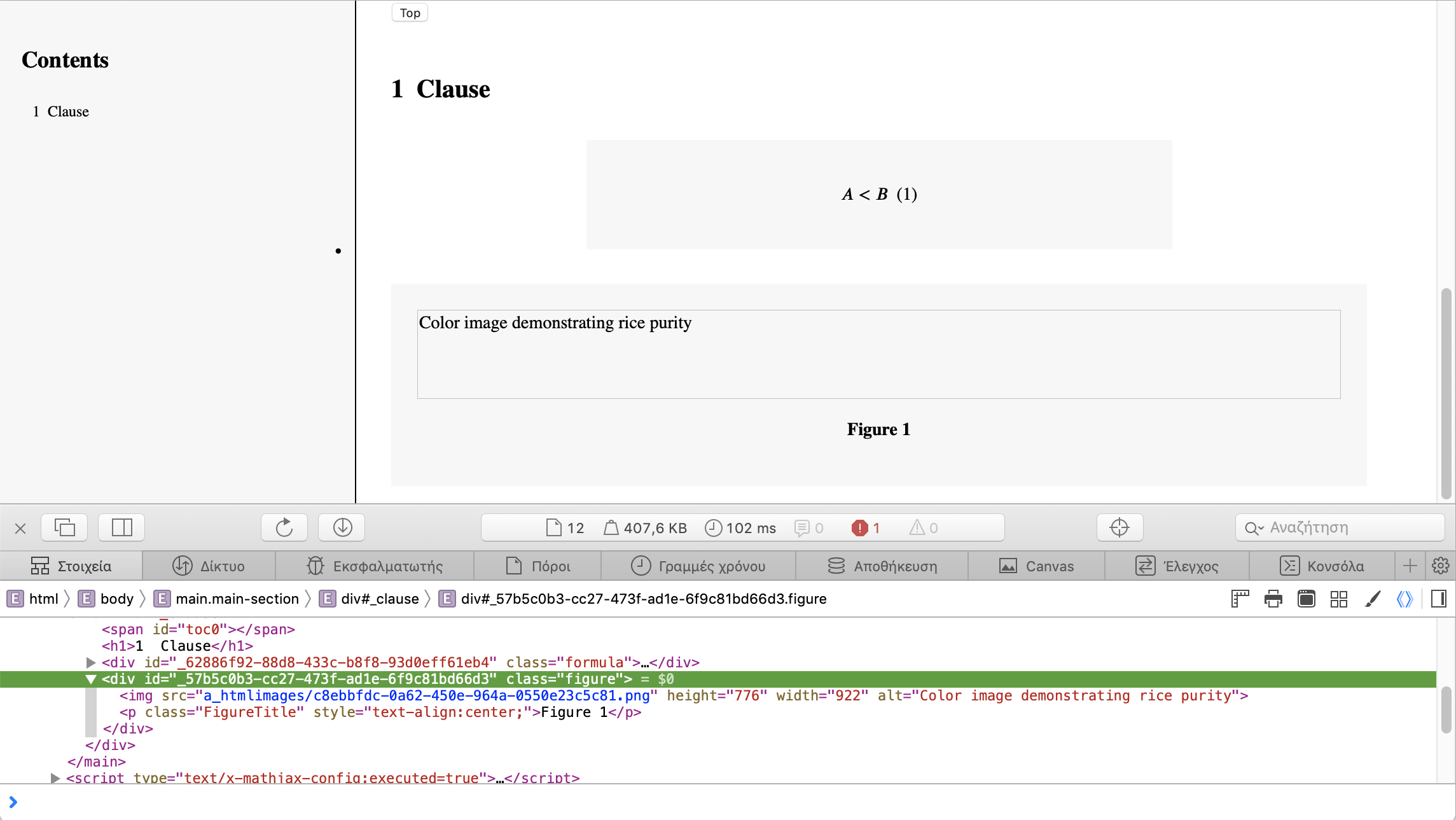This screenshot has height=820, width=1456.
Task: Expand the script text/x-mathjax-config node
Action: point(55,778)
